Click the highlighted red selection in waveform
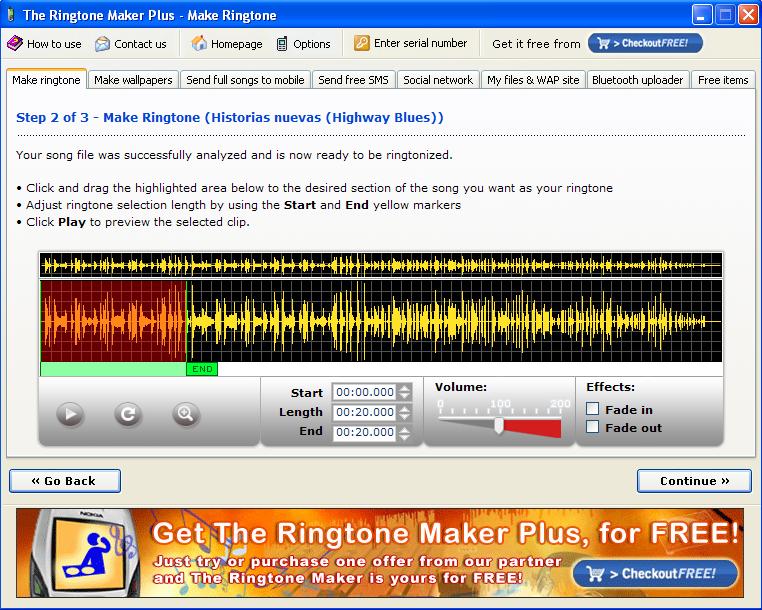The width and height of the screenshot is (762, 610). [x=113, y=321]
